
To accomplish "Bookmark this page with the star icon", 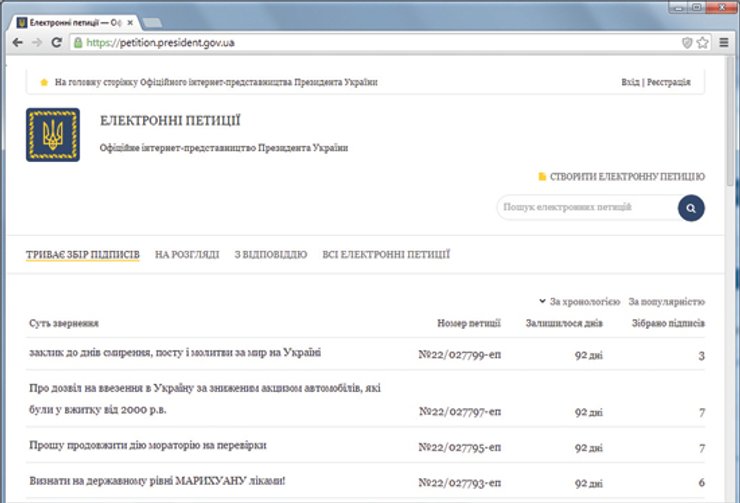I will (x=703, y=43).
